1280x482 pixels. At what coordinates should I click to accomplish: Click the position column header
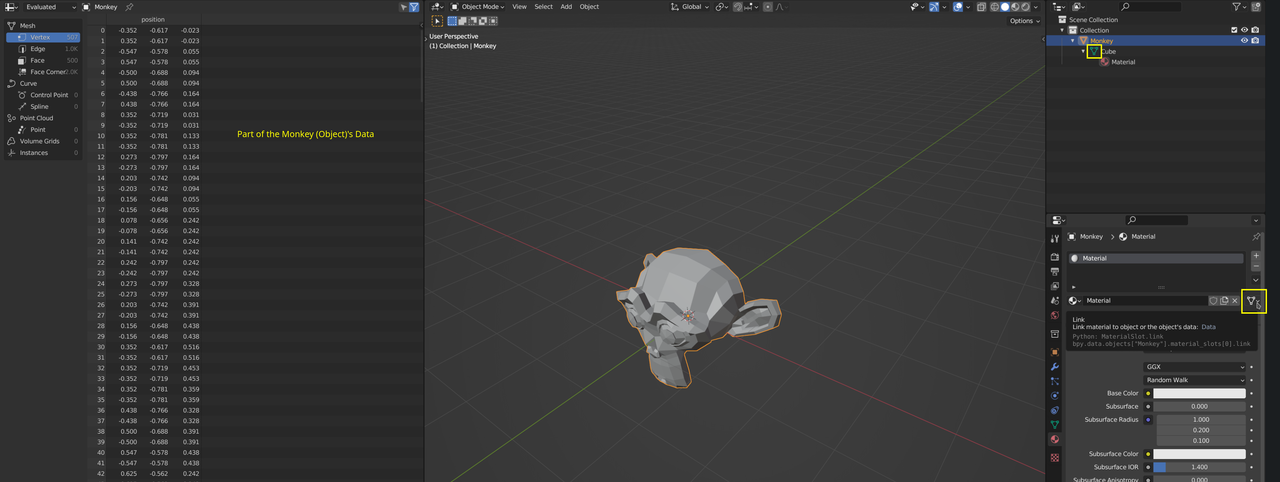(x=153, y=19)
